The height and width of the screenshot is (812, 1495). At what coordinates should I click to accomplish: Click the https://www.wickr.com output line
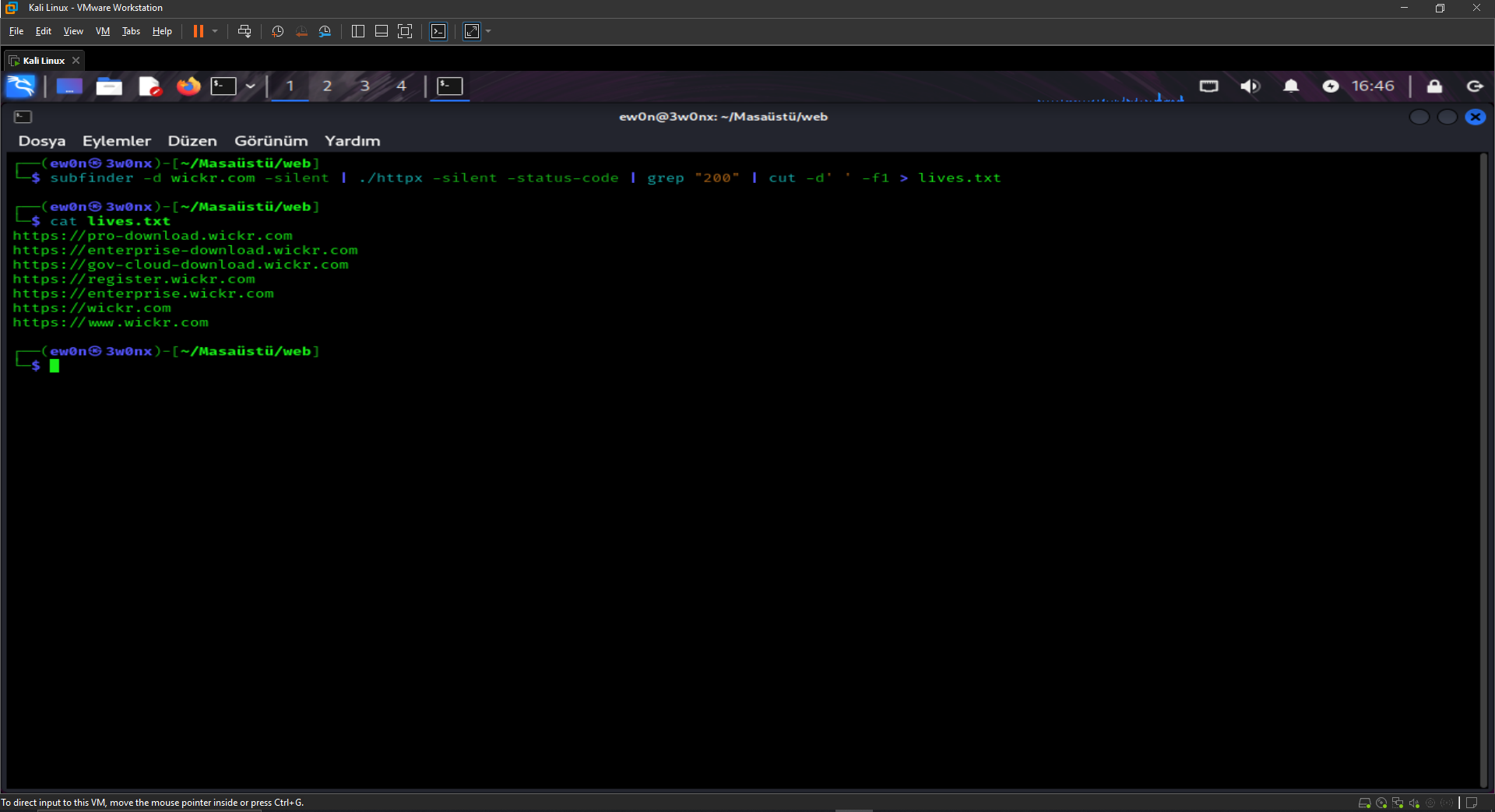pos(111,322)
